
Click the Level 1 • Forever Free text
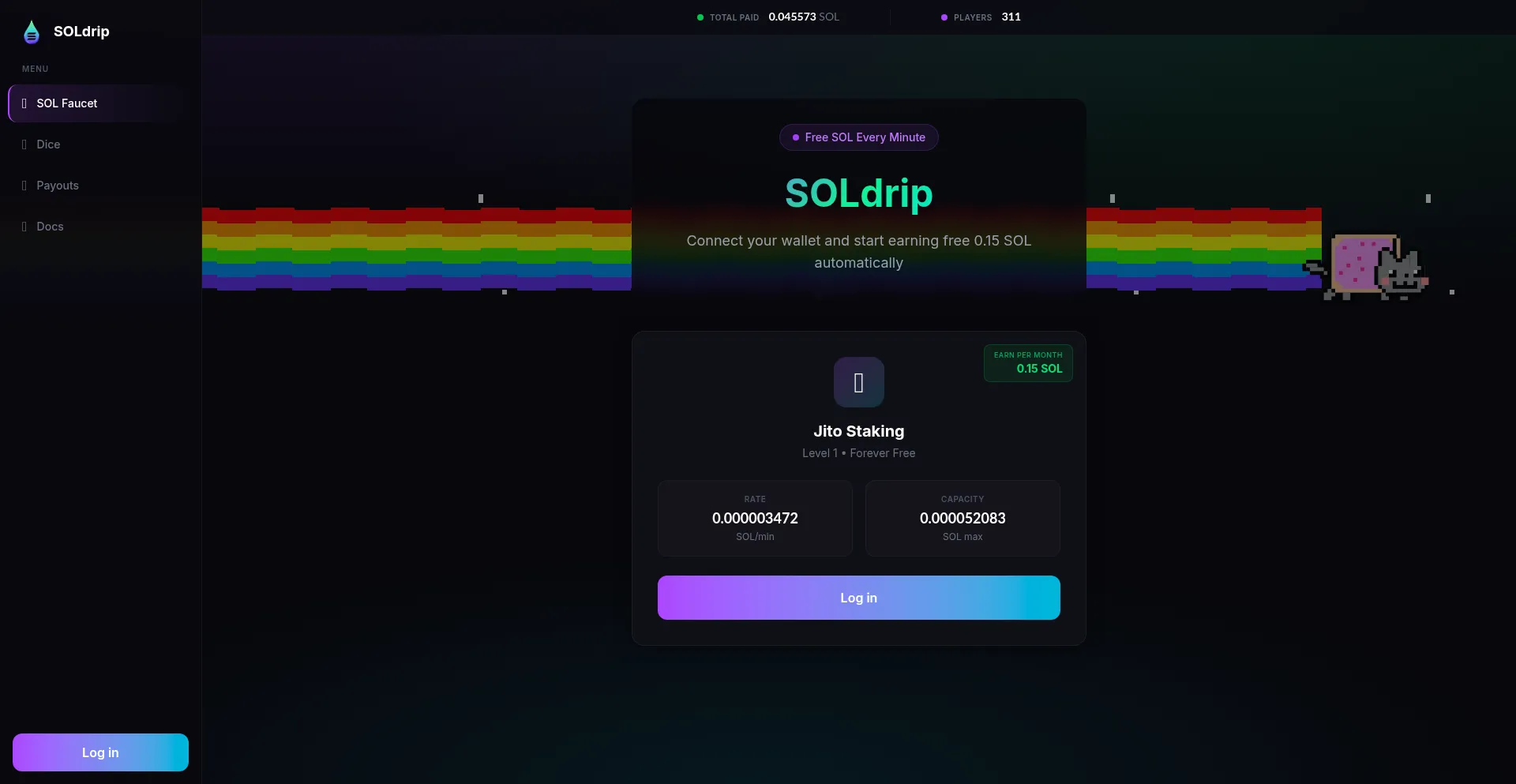pos(858,453)
